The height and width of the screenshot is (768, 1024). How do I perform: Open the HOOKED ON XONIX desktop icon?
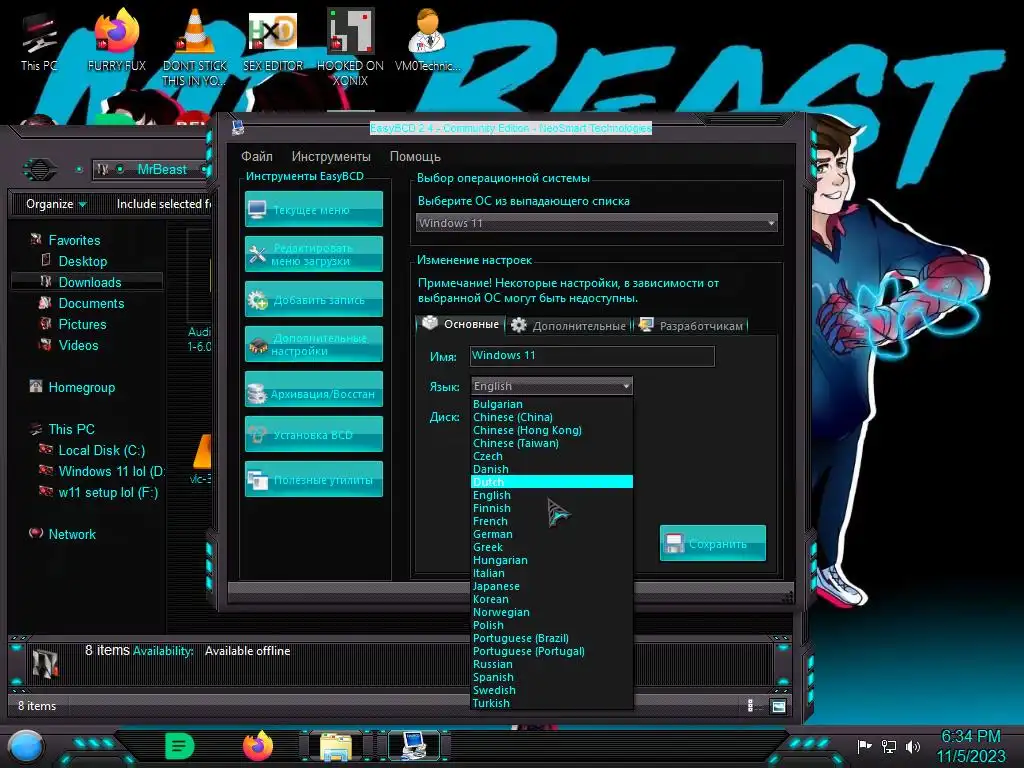coord(350,47)
